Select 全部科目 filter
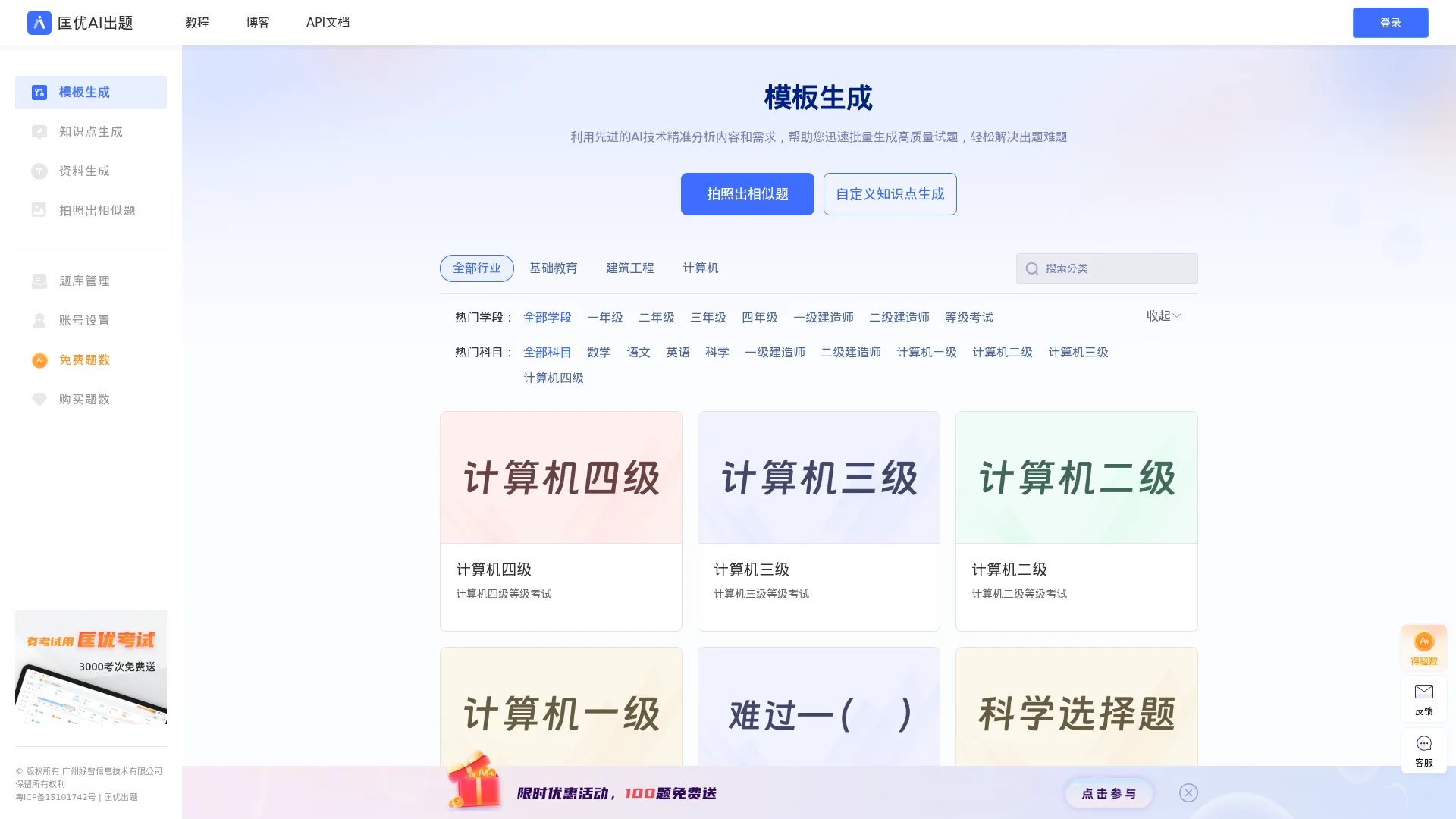The height and width of the screenshot is (819, 1456). (548, 353)
